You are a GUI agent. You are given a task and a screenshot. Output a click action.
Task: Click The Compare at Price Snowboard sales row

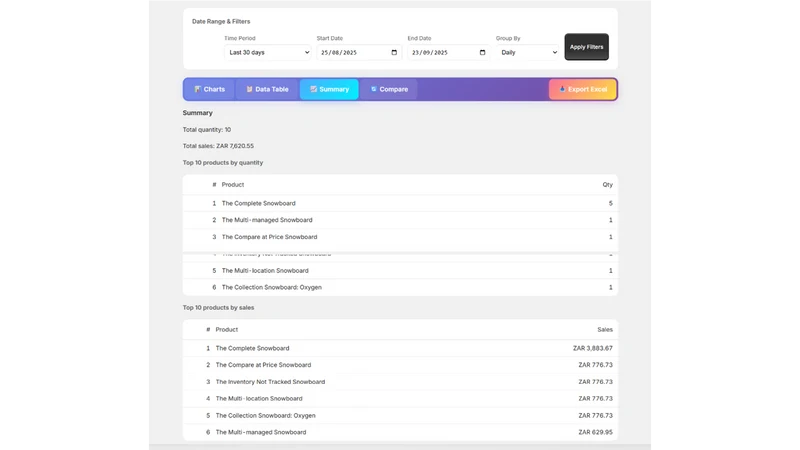pyautogui.click(x=400, y=365)
